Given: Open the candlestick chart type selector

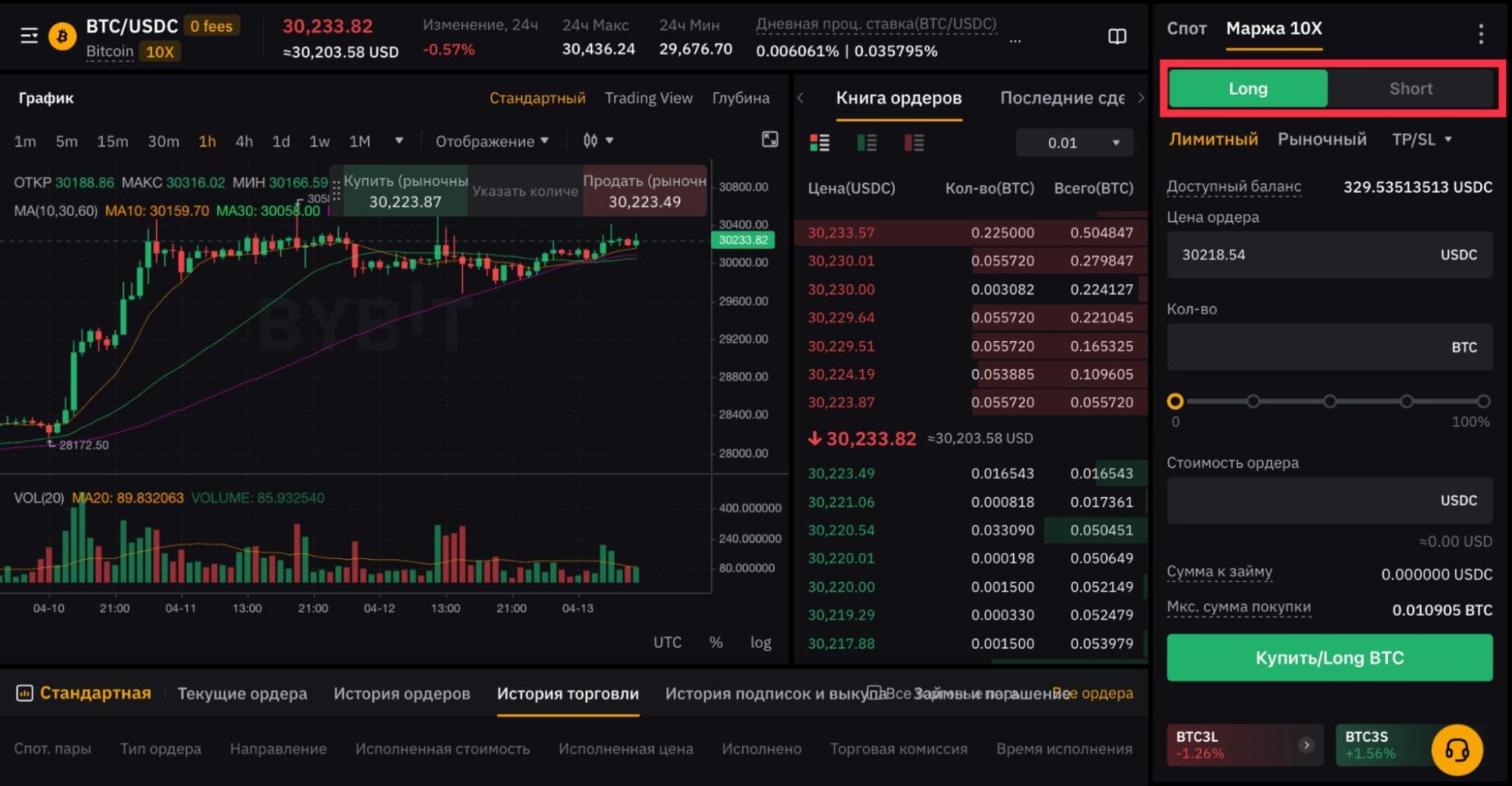Looking at the screenshot, I should pos(598,141).
